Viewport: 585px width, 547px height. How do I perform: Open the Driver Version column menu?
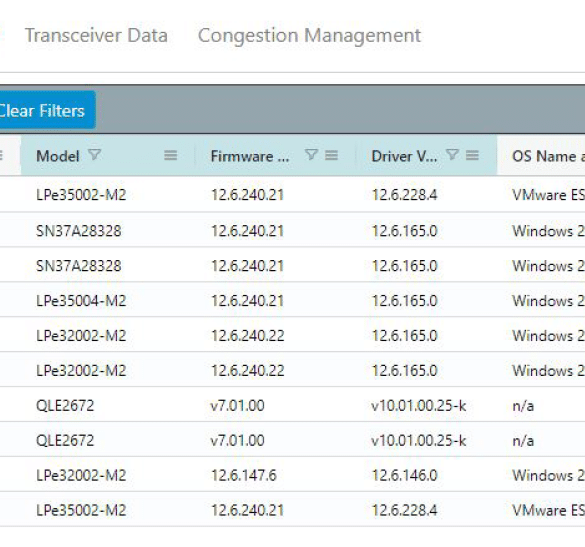[472, 155]
